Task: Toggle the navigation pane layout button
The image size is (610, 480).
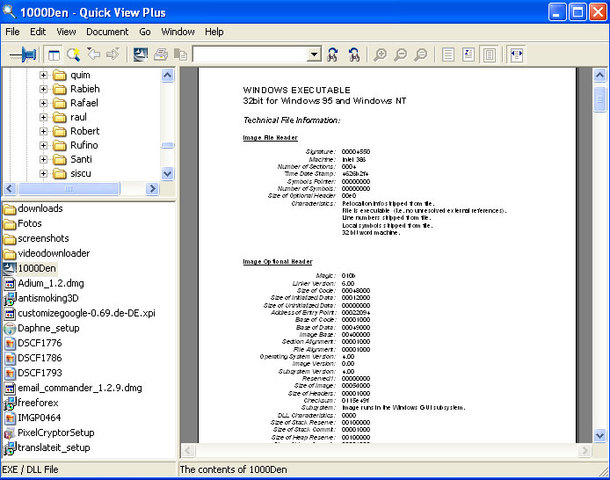Action: (x=54, y=55)
